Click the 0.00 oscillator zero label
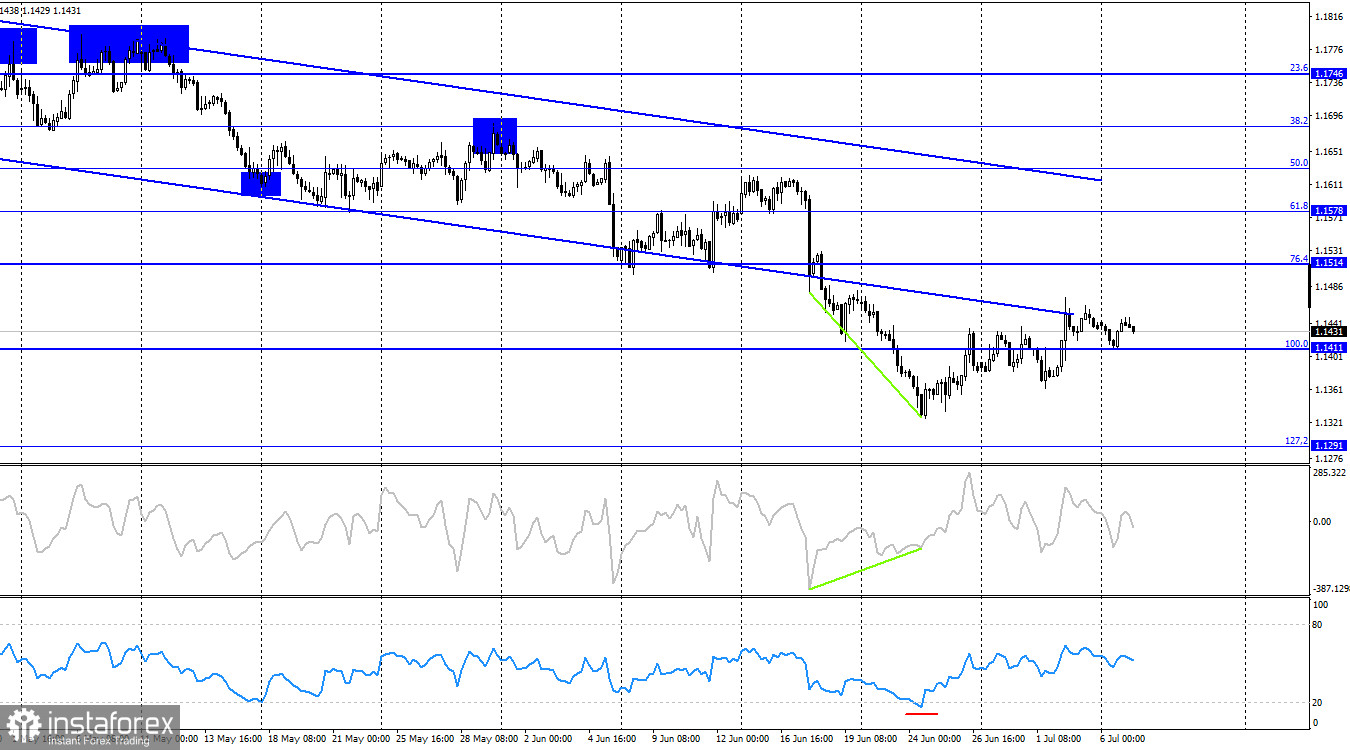1350x750 pixels. tap(1322, 521)
